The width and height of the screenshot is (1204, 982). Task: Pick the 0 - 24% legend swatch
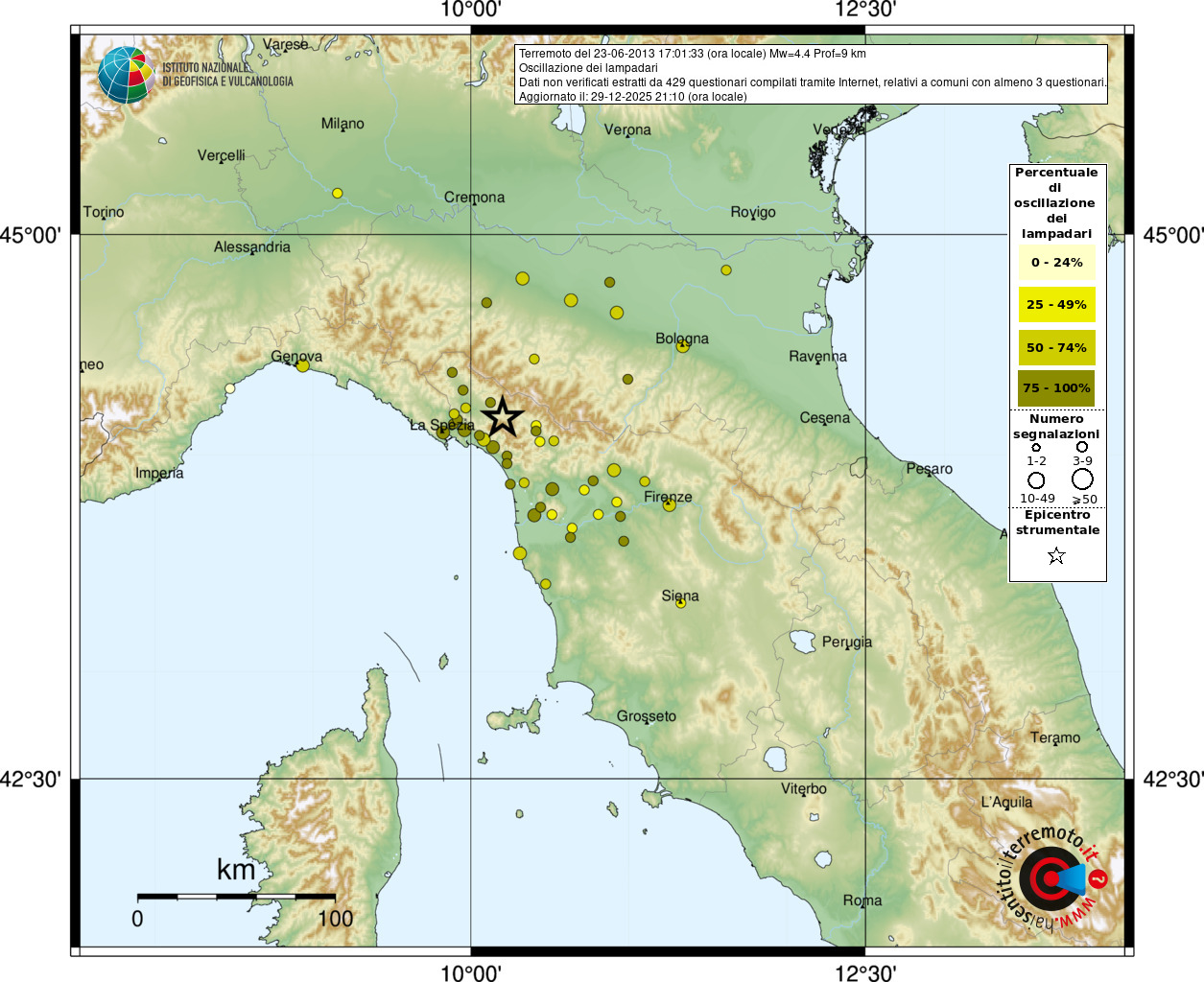(x=1056, y=263)
